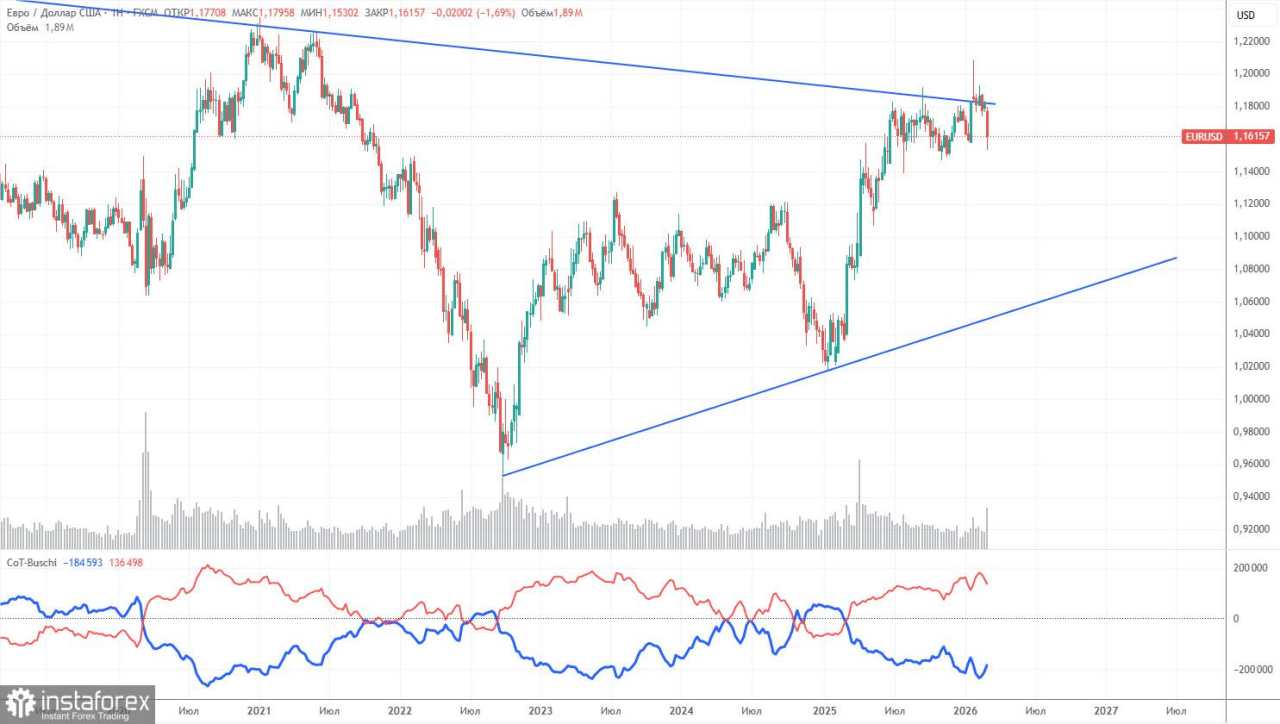
Task: Click the 0,98000 price axis label
Action: click(1254, 432)
